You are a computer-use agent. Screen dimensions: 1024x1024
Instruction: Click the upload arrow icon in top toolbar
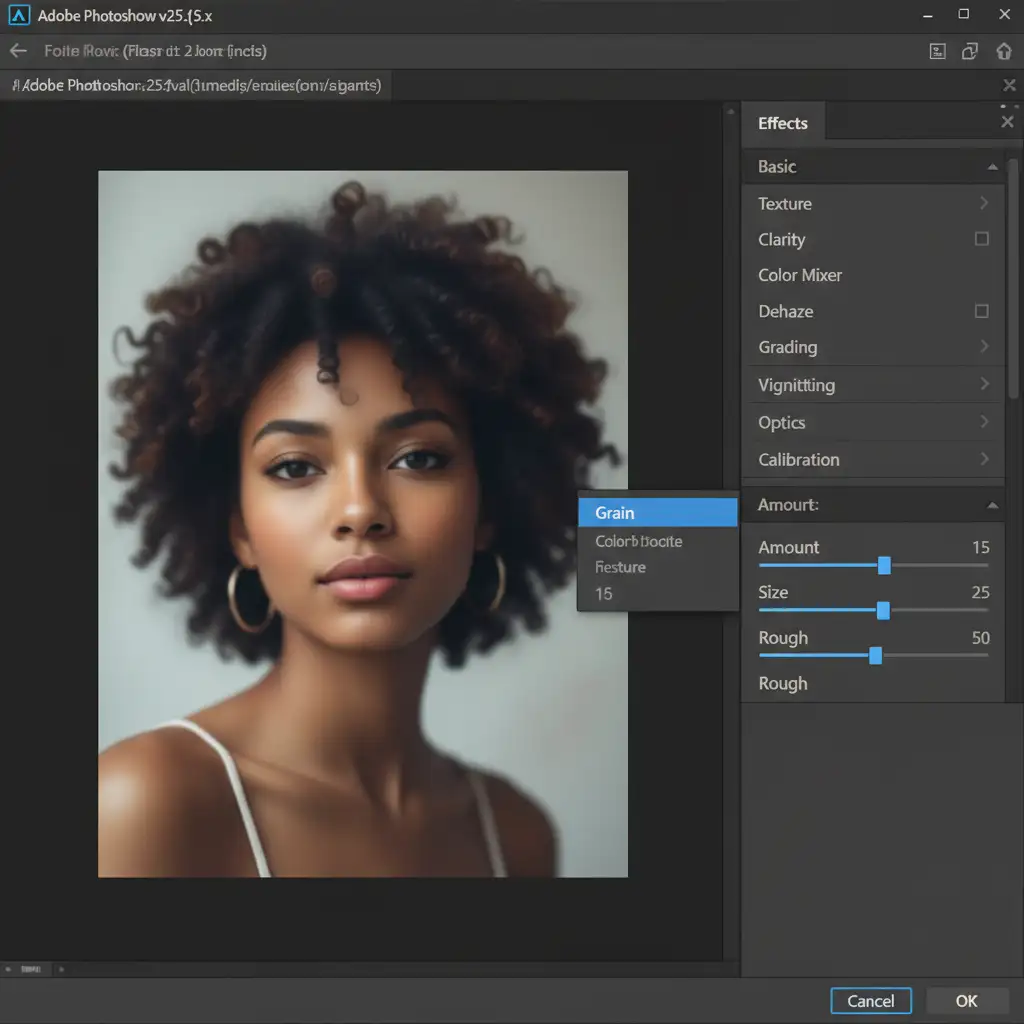coord(1004,52)
